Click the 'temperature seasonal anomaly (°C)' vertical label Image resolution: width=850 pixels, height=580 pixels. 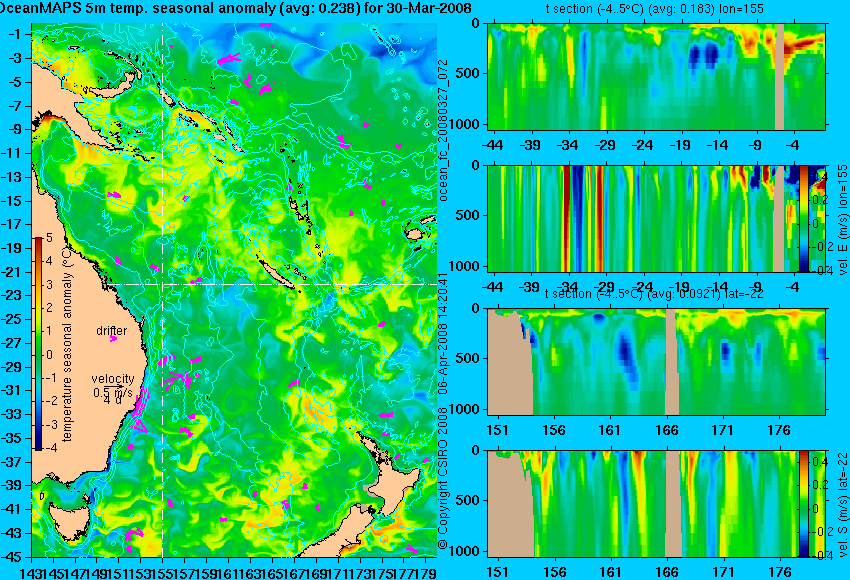point(67,343)
